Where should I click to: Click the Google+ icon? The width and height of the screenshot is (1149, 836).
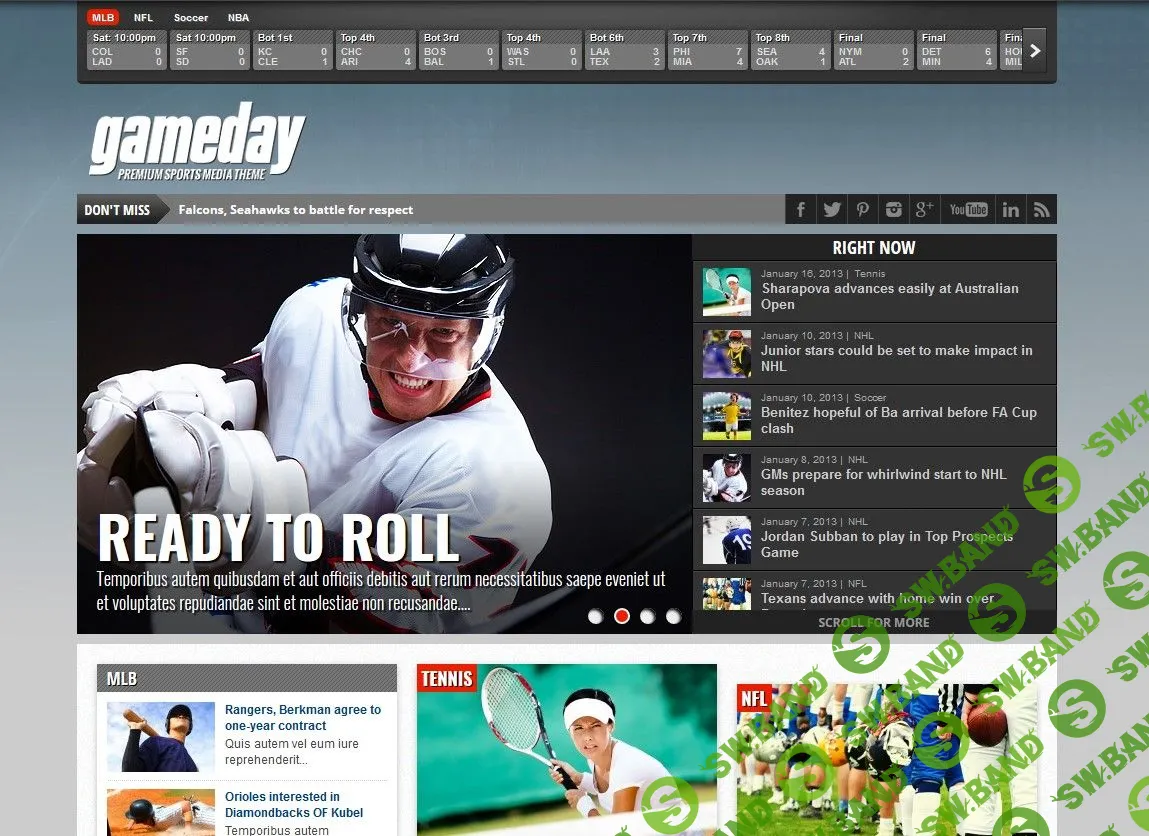924,209
